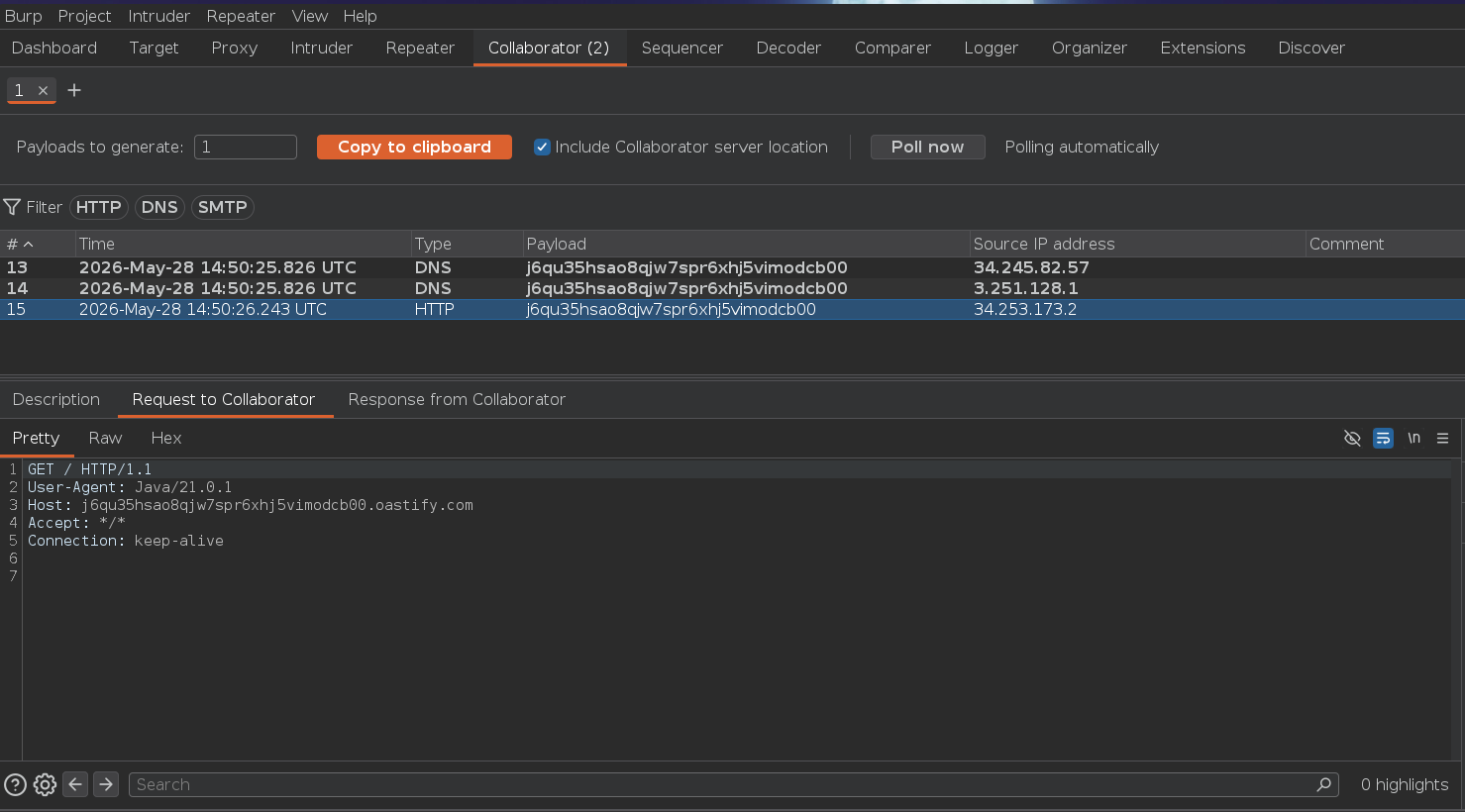Toggle the SMTP filter chip
Viewport: 1465px width, 812px height.
[x=223, y=207]
